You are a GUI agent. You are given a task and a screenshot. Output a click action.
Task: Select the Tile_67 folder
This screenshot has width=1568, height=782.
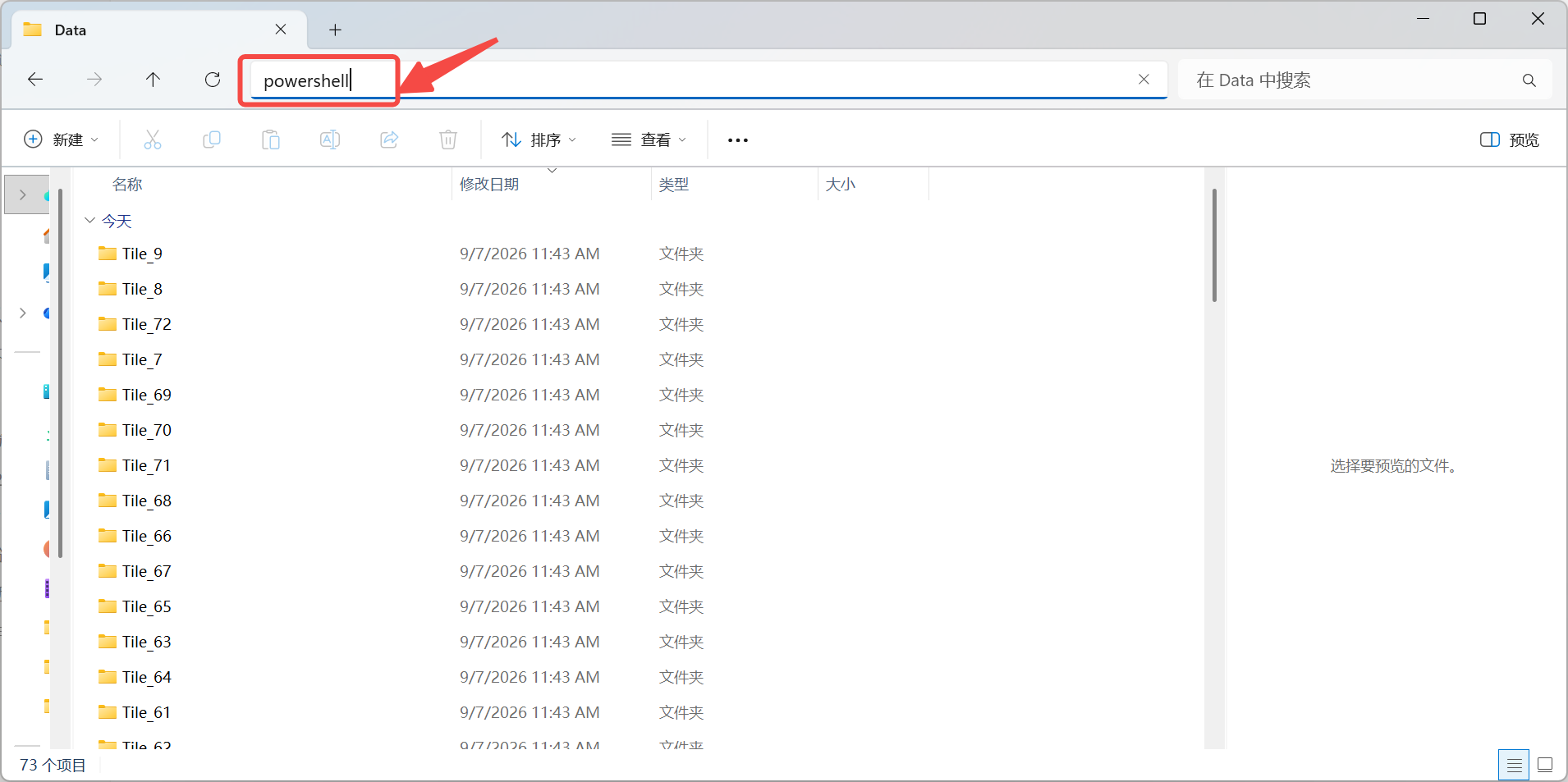pyautogui.click(x=147, y=571)
